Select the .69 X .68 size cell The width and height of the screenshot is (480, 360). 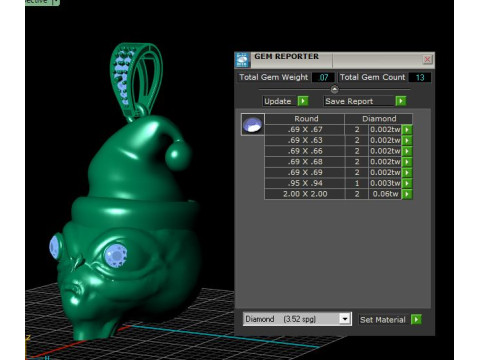click(305, 162)
